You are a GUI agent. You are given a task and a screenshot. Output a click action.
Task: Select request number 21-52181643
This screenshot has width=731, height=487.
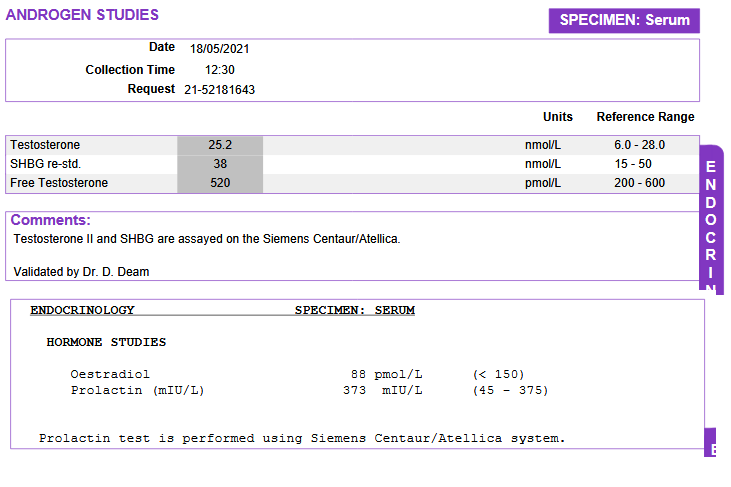[x=220, y=90]
